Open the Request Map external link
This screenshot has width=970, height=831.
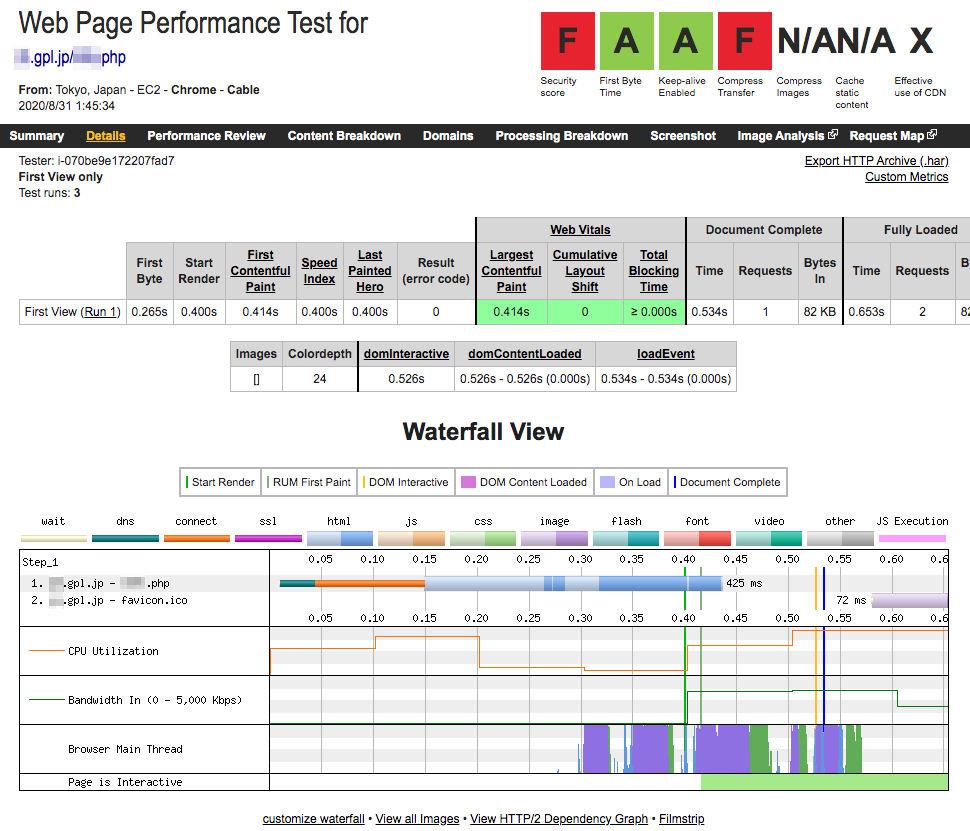[893, 136]
